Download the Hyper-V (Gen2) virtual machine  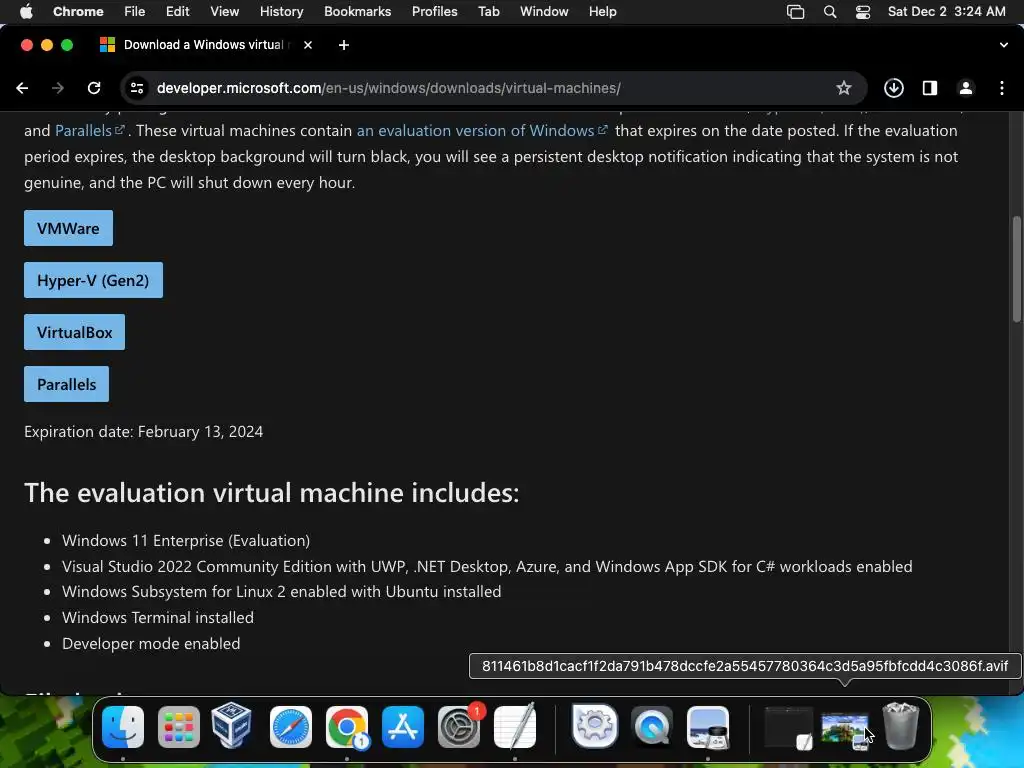(x=93, y=280)
